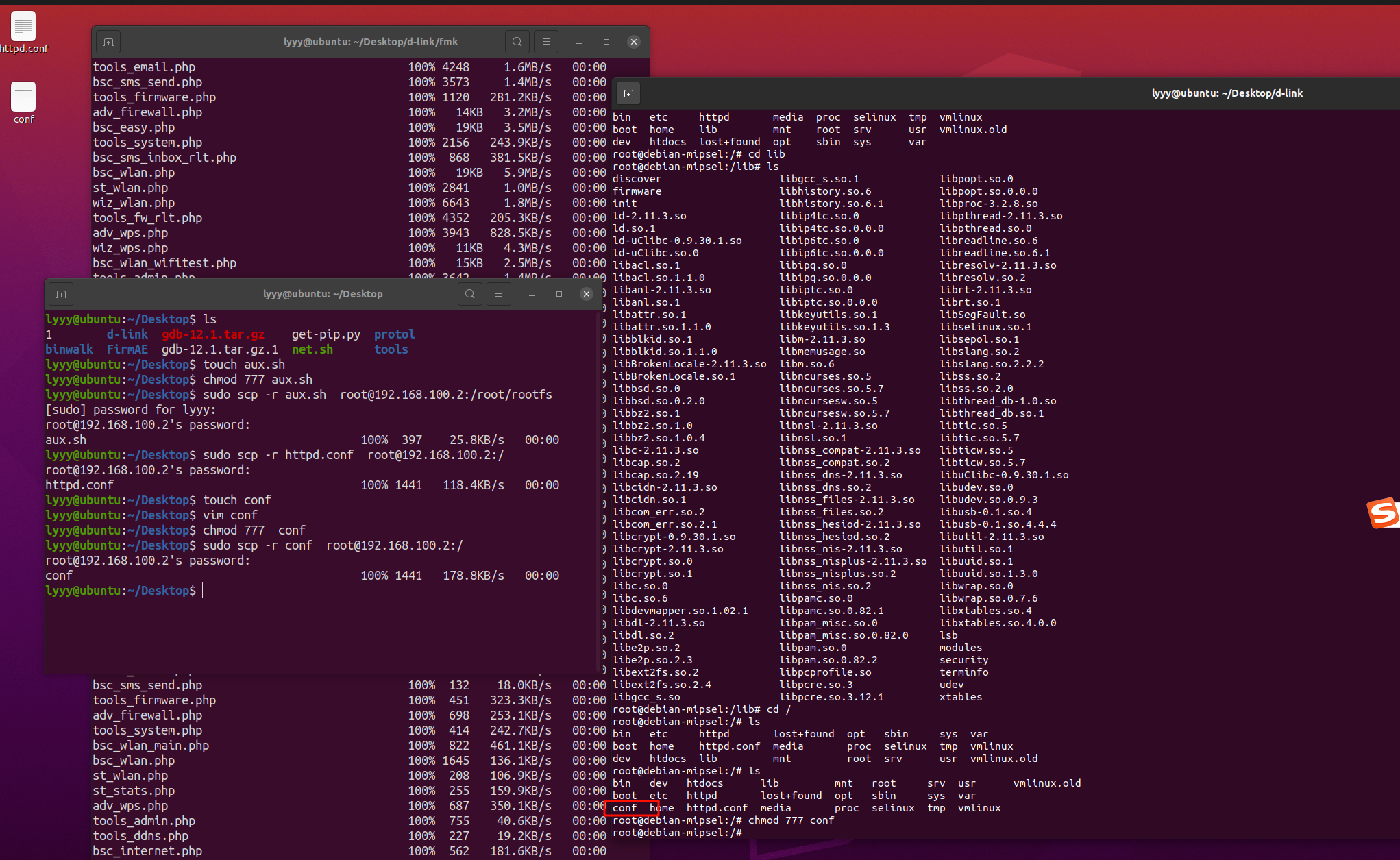
Task: Open httpd.conf desktop file icon
Action: point(23,27)
